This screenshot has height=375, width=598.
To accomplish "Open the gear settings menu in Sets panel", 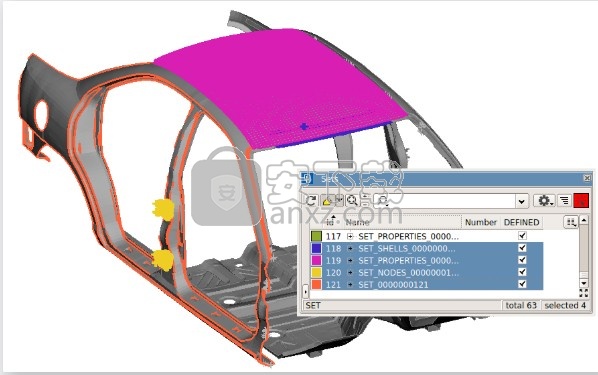I will 545,201.
